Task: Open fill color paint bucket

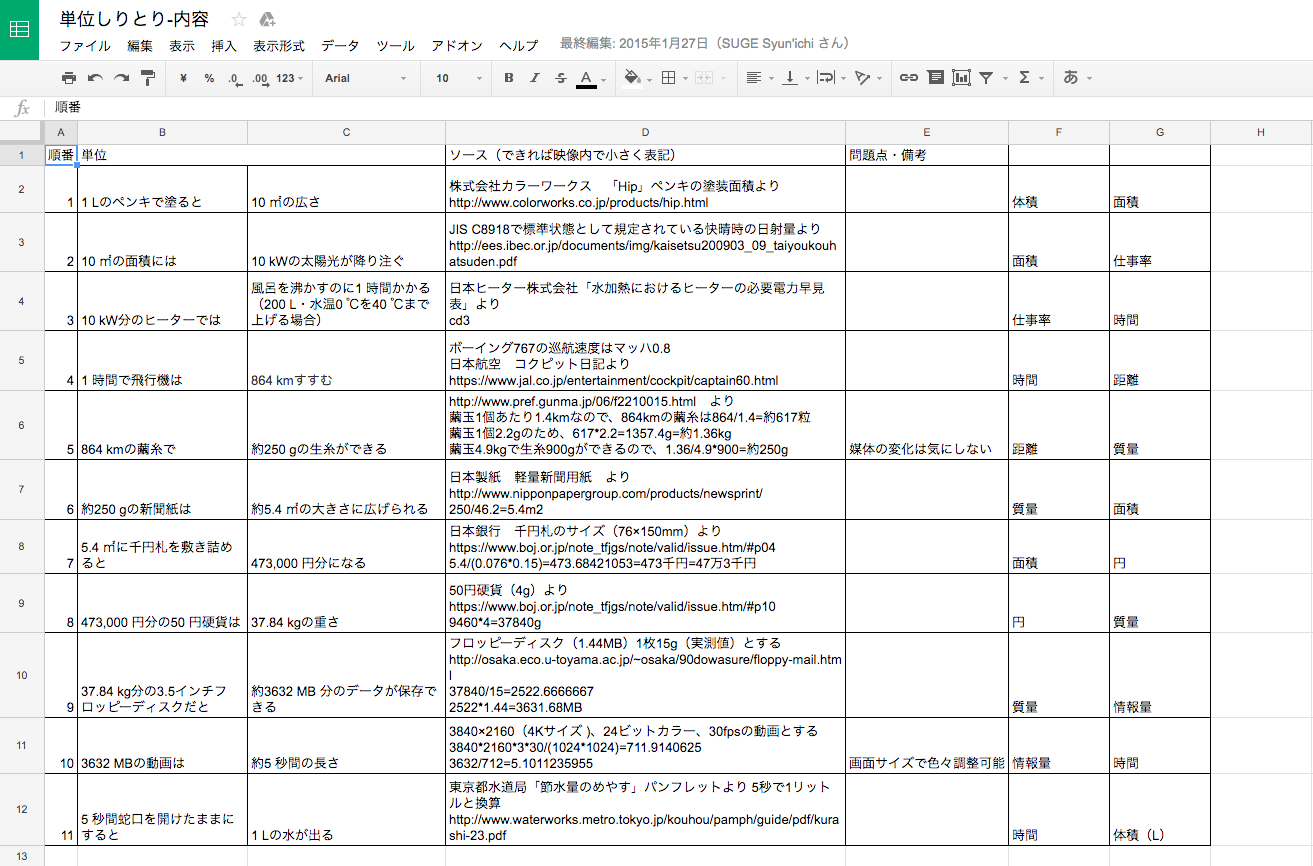Action: (x=636, y=78)
